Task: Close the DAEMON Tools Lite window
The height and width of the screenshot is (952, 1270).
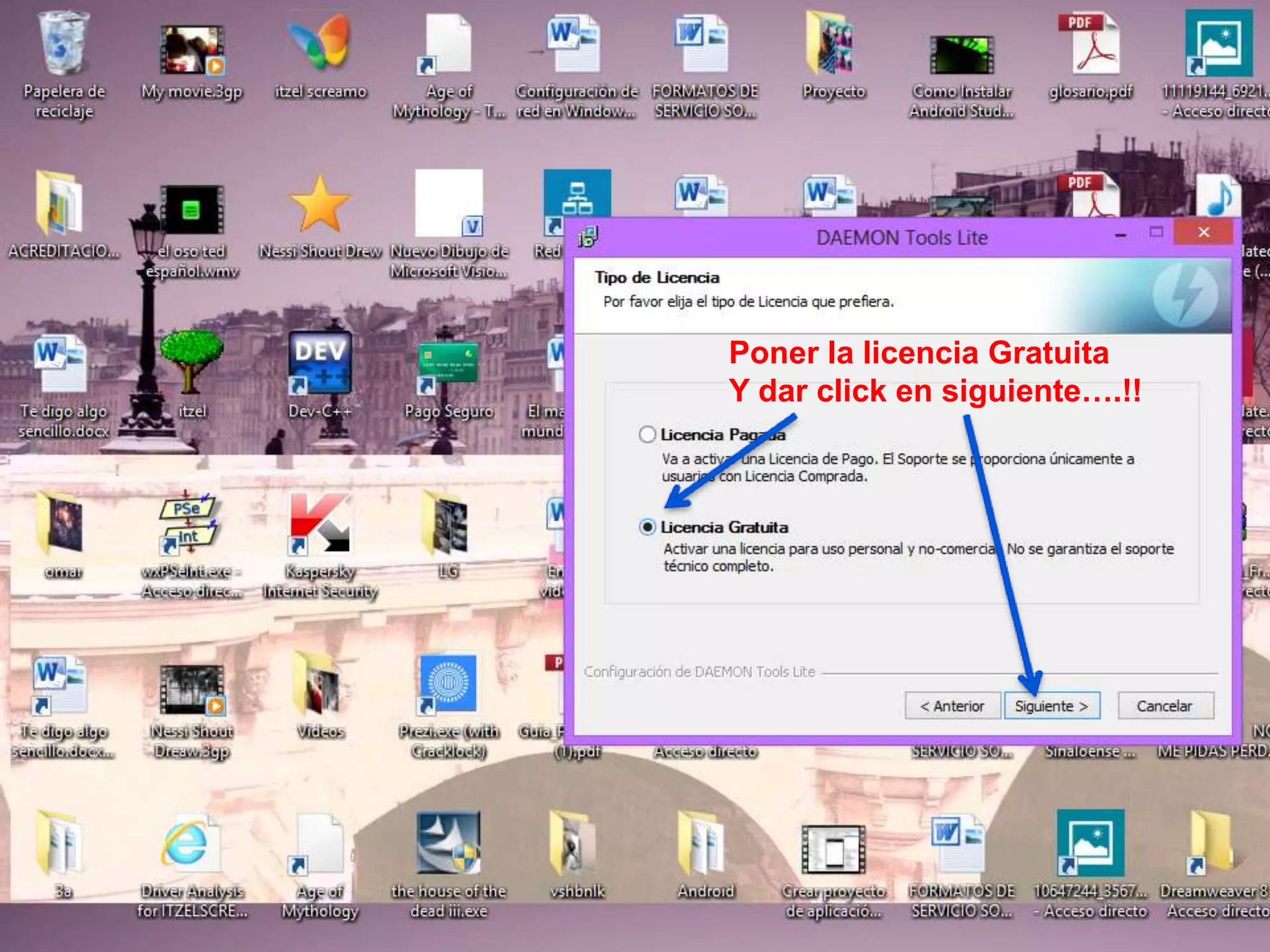Action: point(1203,232)
